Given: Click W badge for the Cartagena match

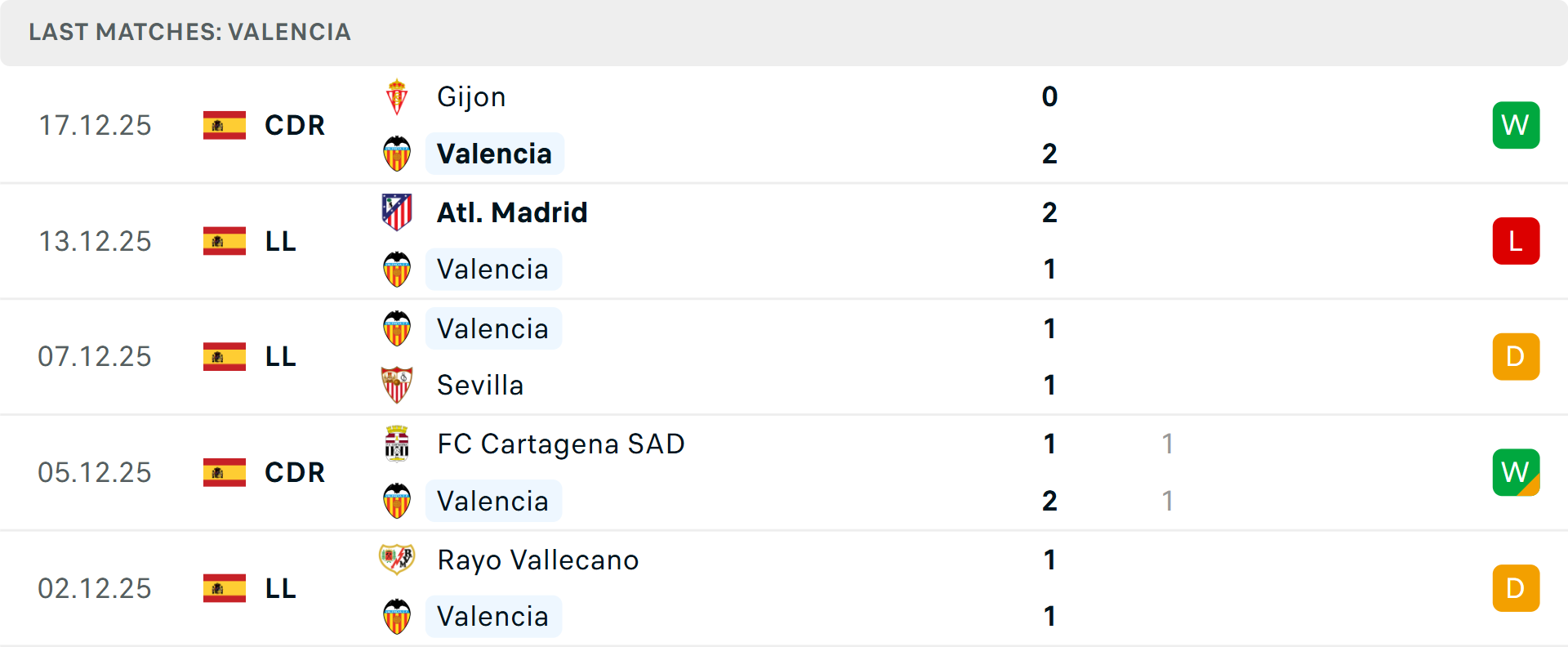Looking at the screenshot, I should coord(1516,472).
